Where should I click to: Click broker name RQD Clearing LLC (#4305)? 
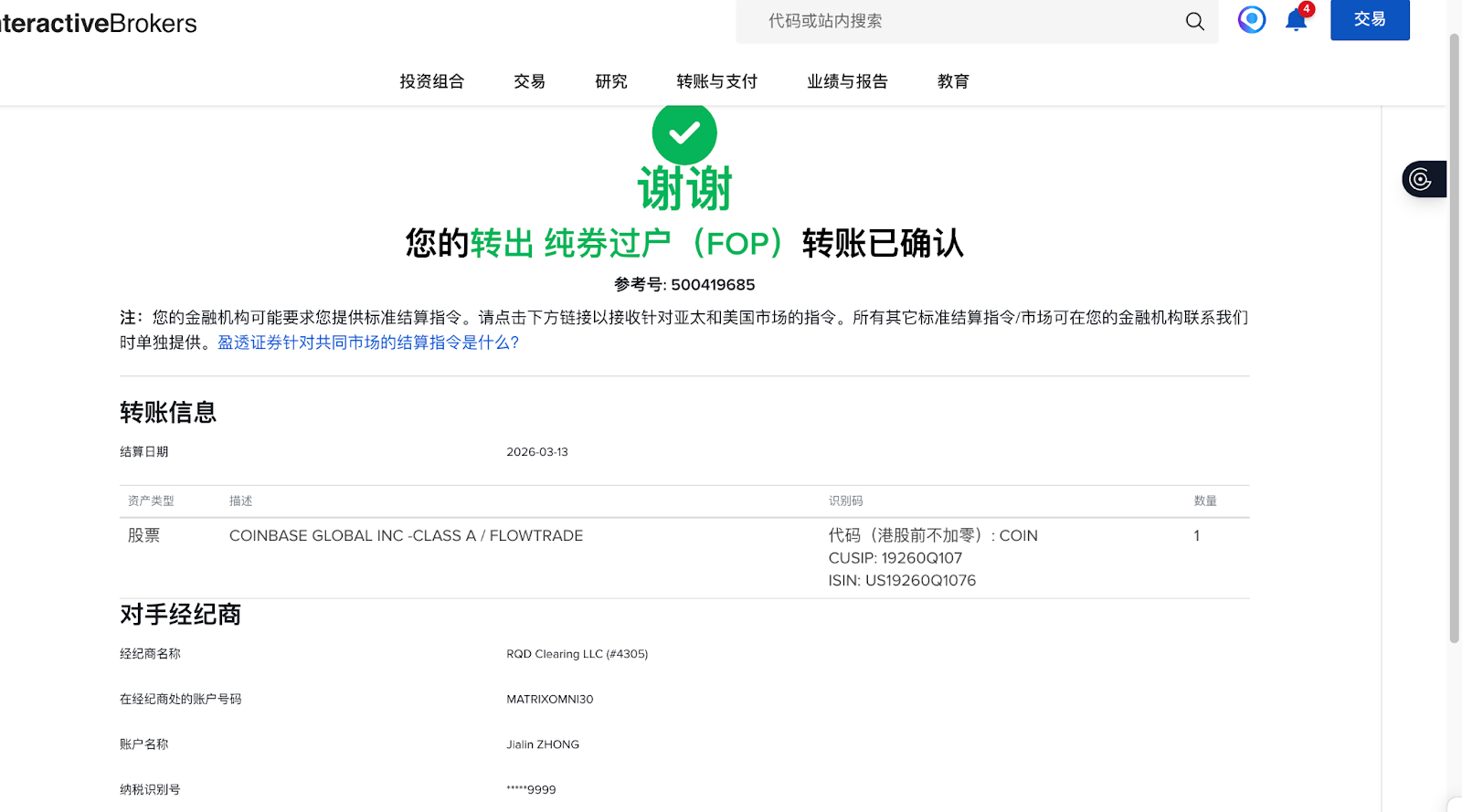click(577, 654)
